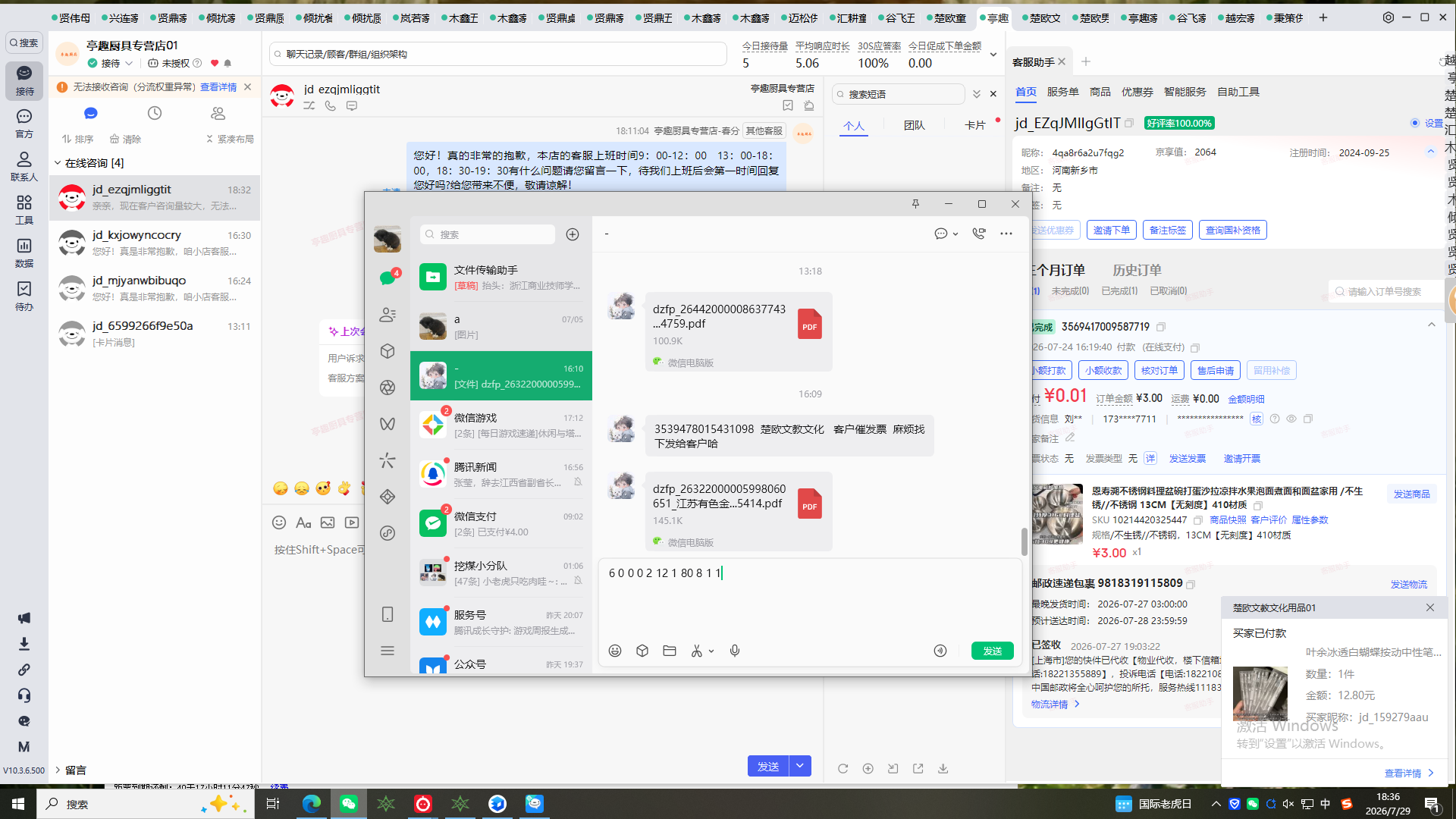Open WeChat Favorites cube in sidebar

[388, 351]
